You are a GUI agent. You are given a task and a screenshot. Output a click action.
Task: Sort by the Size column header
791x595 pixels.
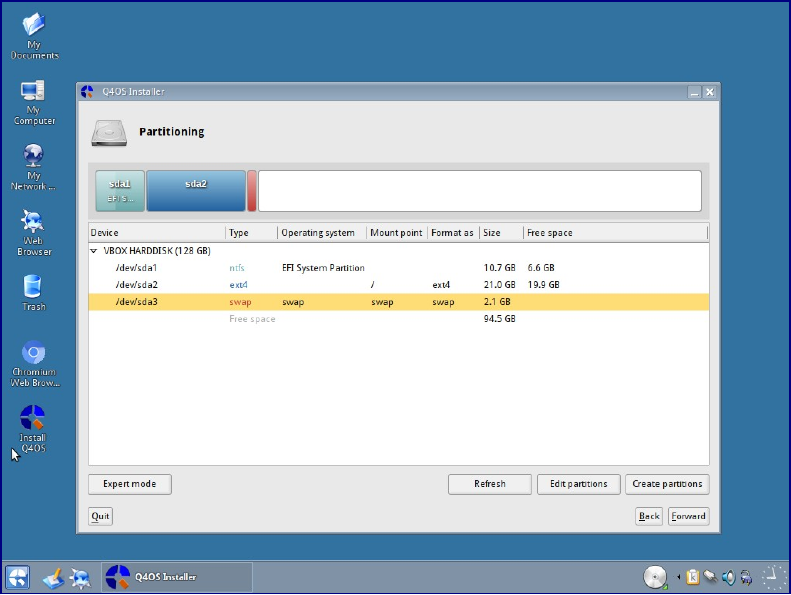point(501,233)
